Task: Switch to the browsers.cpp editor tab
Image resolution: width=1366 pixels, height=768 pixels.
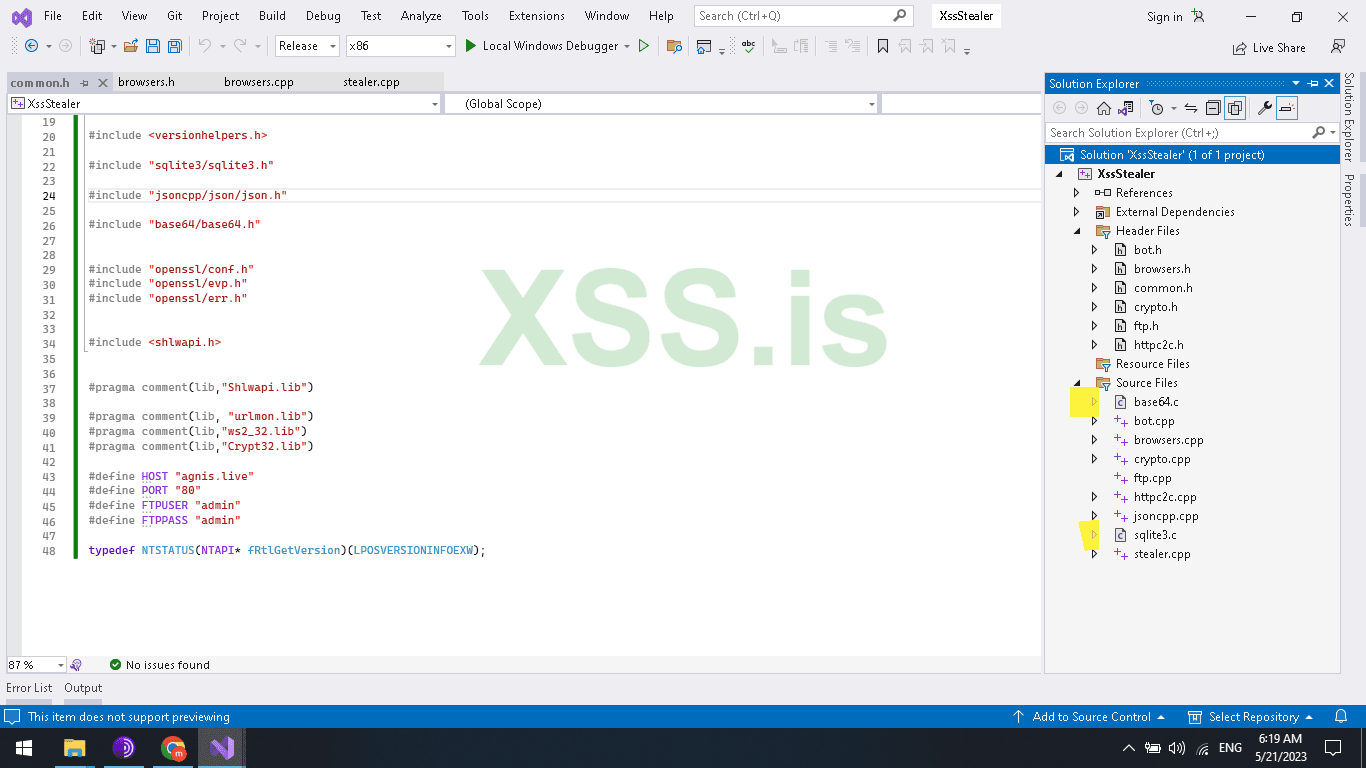Action: point(259,82)
